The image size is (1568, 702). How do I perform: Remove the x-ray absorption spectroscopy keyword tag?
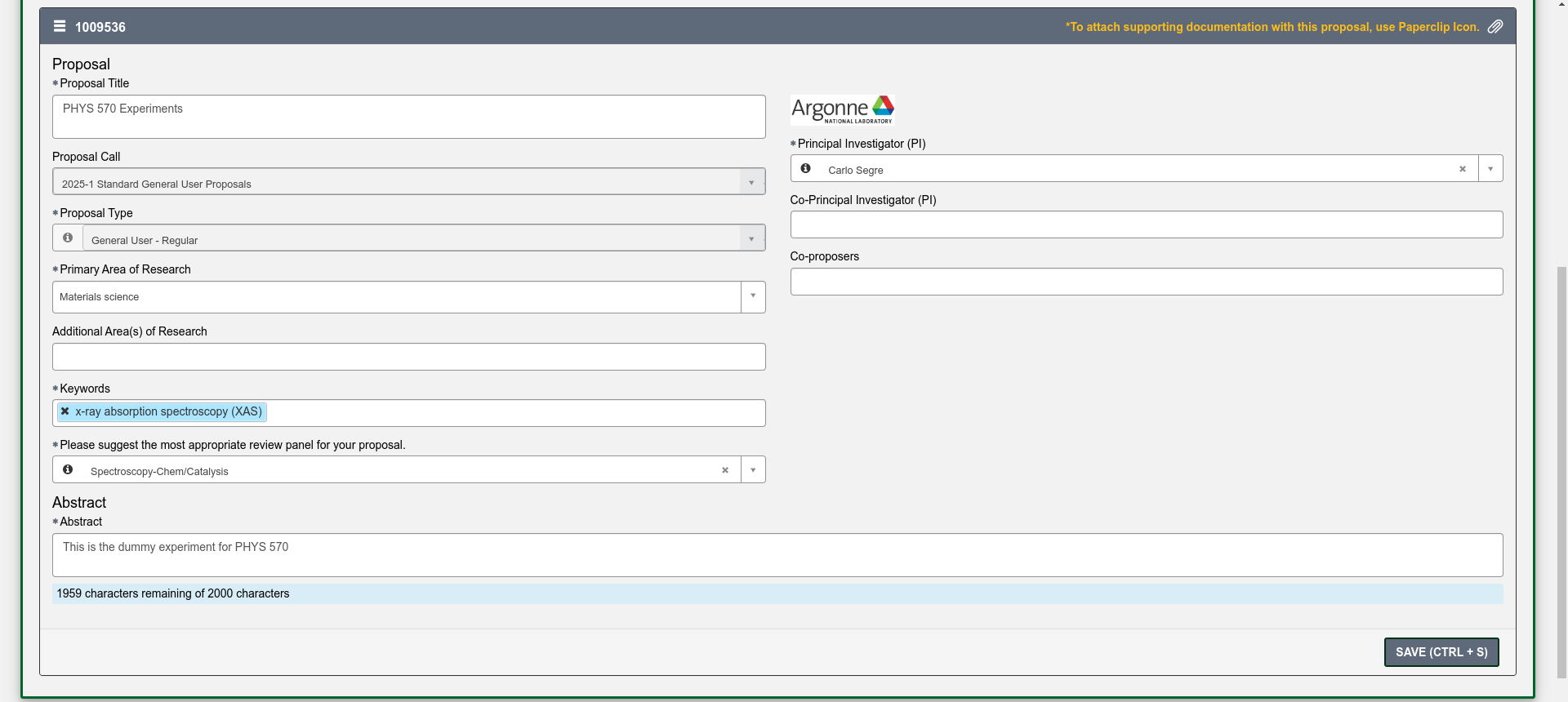pos(65,411)
